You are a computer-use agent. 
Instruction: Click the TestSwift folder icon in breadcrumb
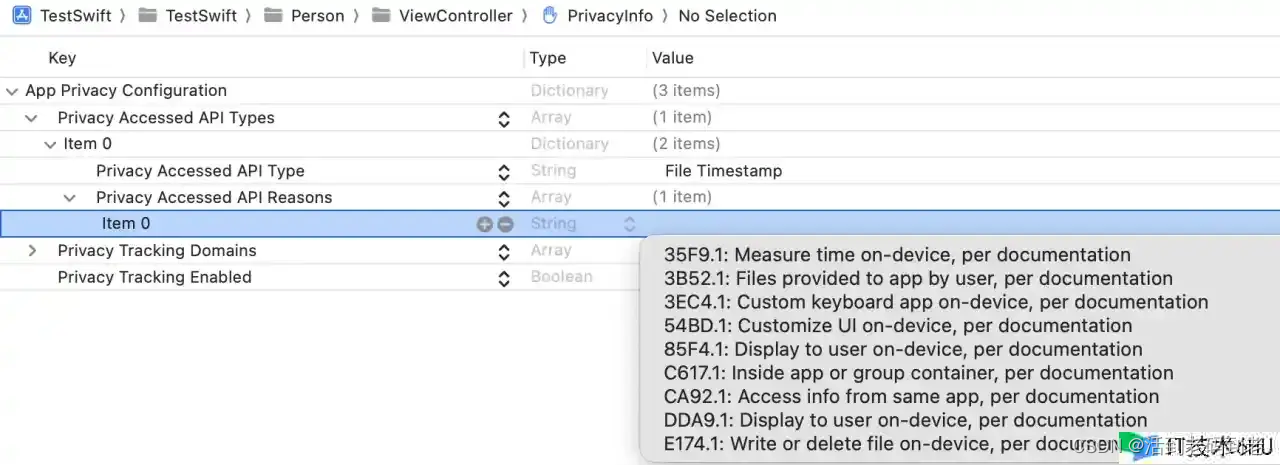click(x=148, y=16)
